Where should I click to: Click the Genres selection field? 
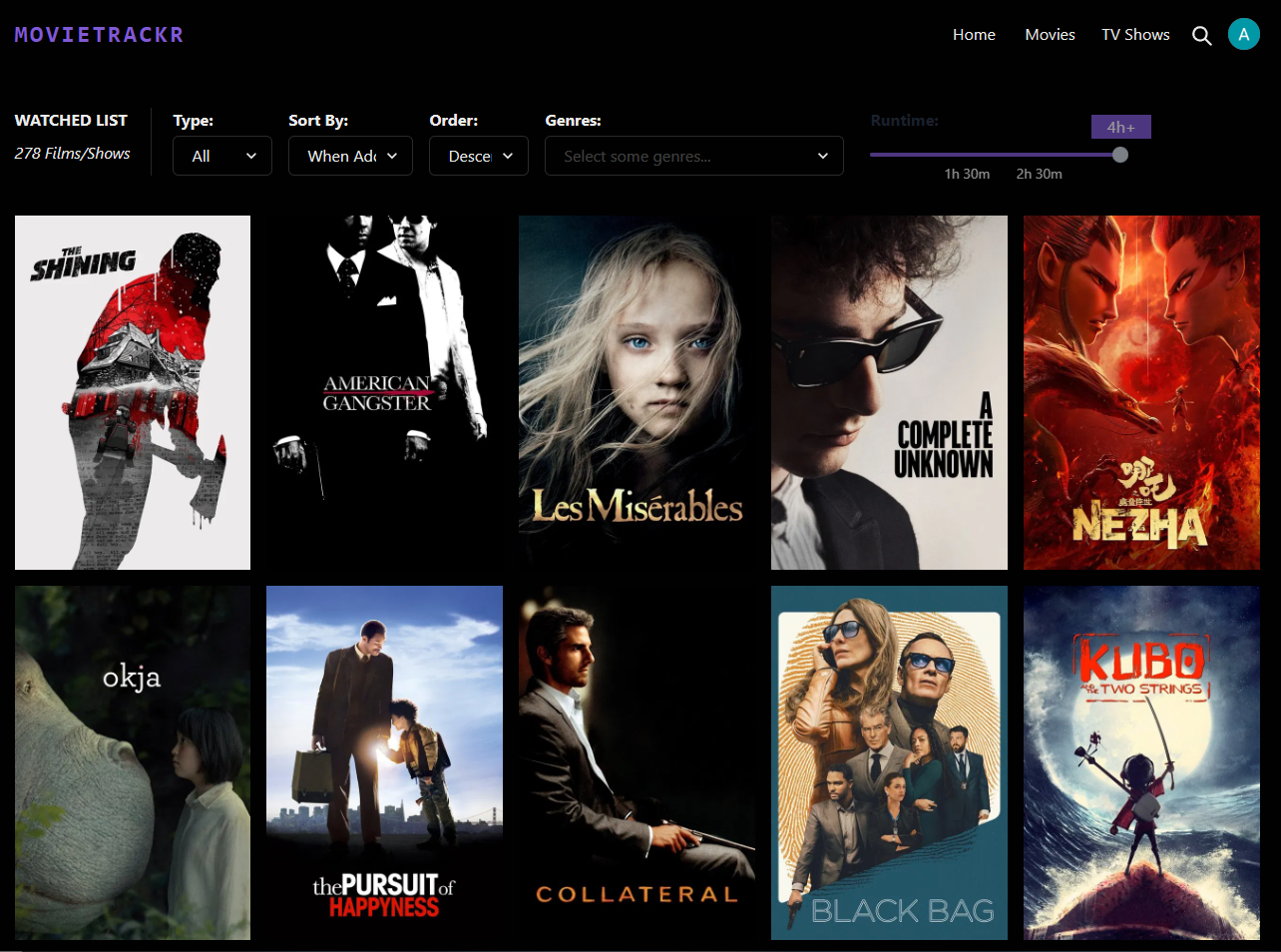tap(693, 157)
